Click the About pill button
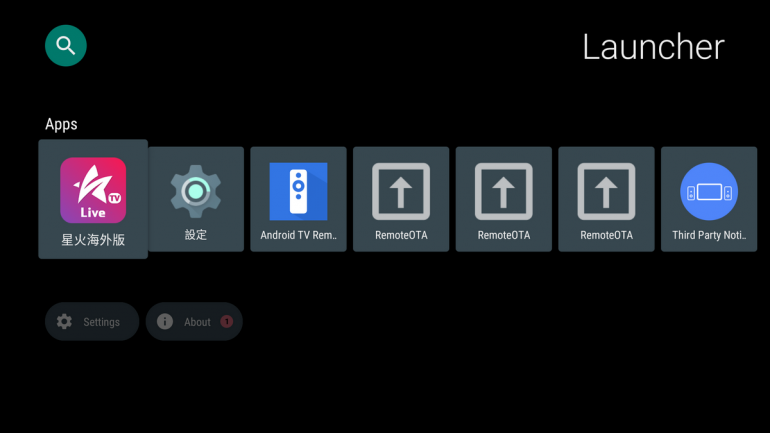This screenshot has height=433, width=770. point(194,322)
